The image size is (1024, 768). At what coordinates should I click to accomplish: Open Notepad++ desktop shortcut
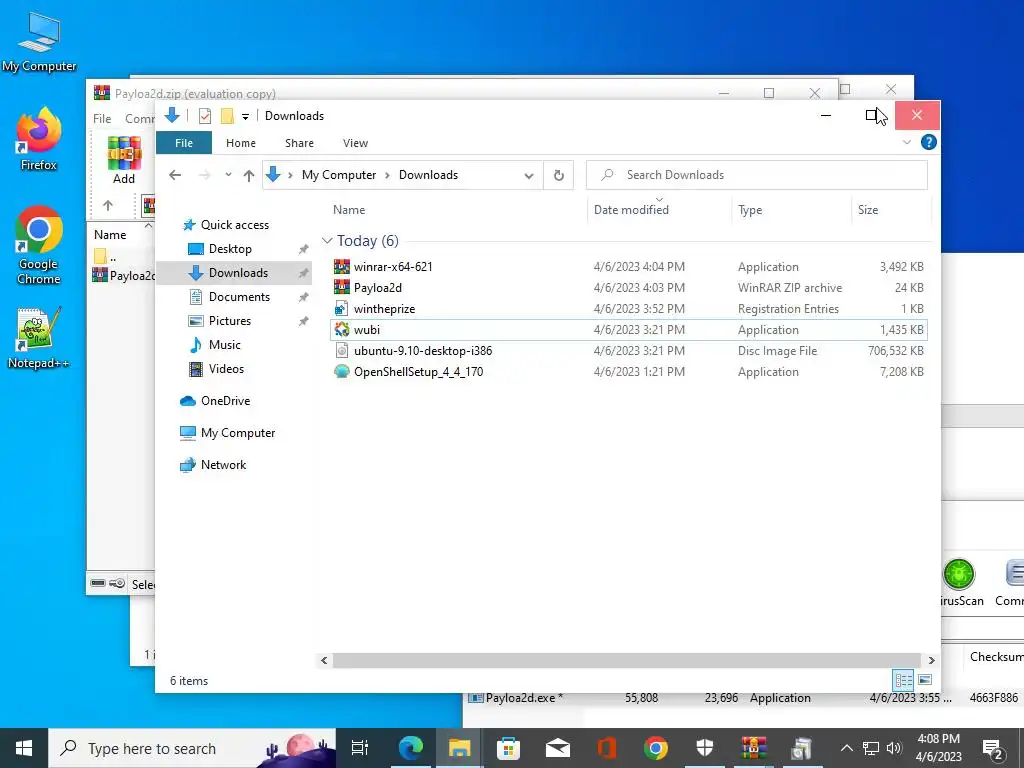click(39, 338)
